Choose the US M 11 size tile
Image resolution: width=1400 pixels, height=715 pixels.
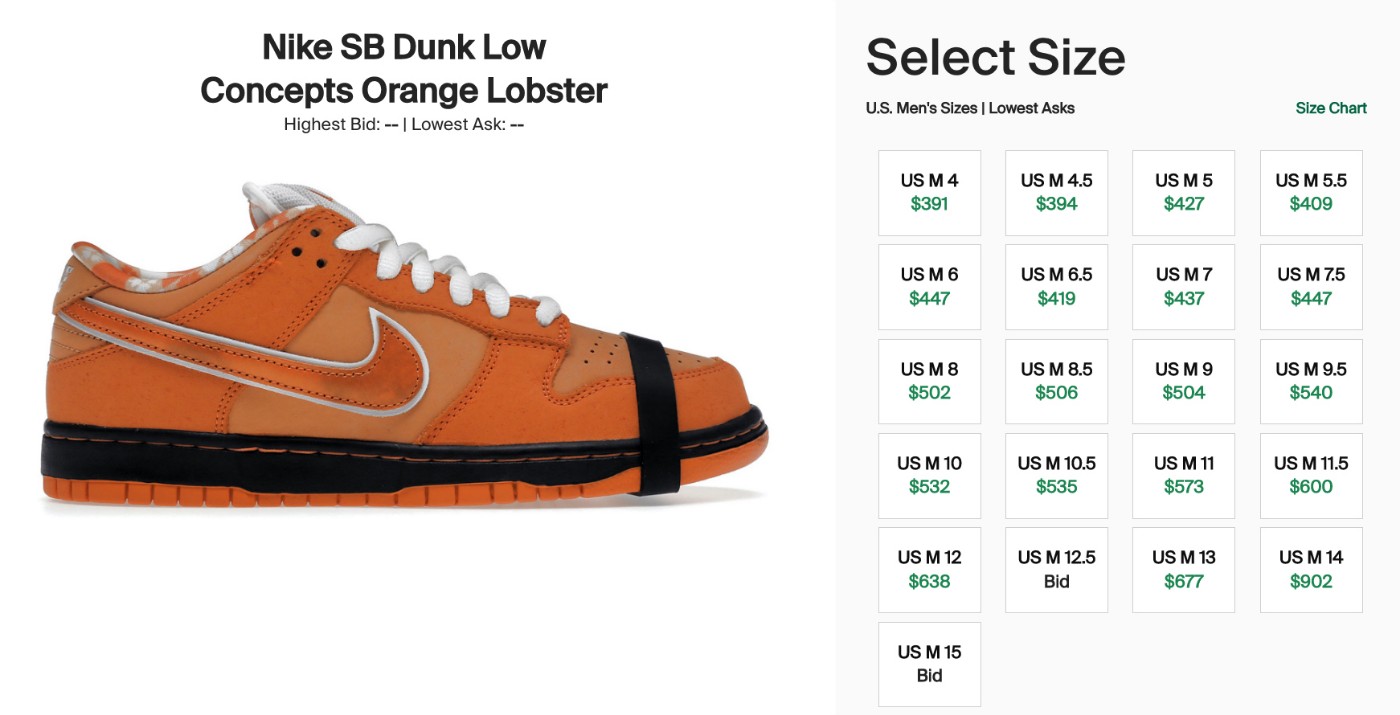(x=1183, y=475)
